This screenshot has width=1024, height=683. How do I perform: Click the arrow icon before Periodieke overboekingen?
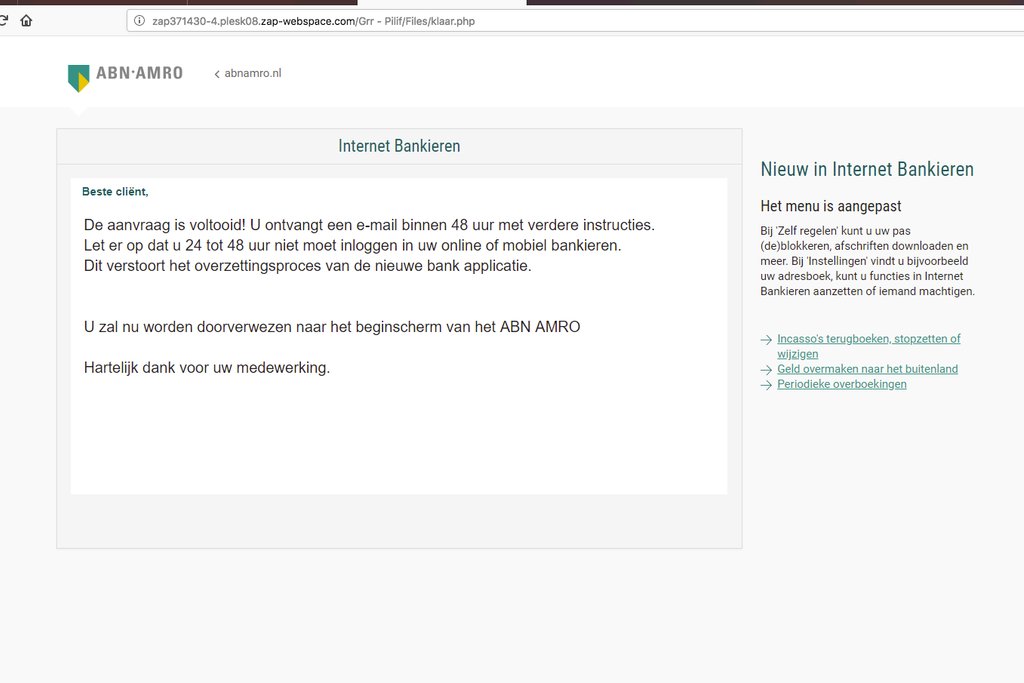[x=766, y=385]
